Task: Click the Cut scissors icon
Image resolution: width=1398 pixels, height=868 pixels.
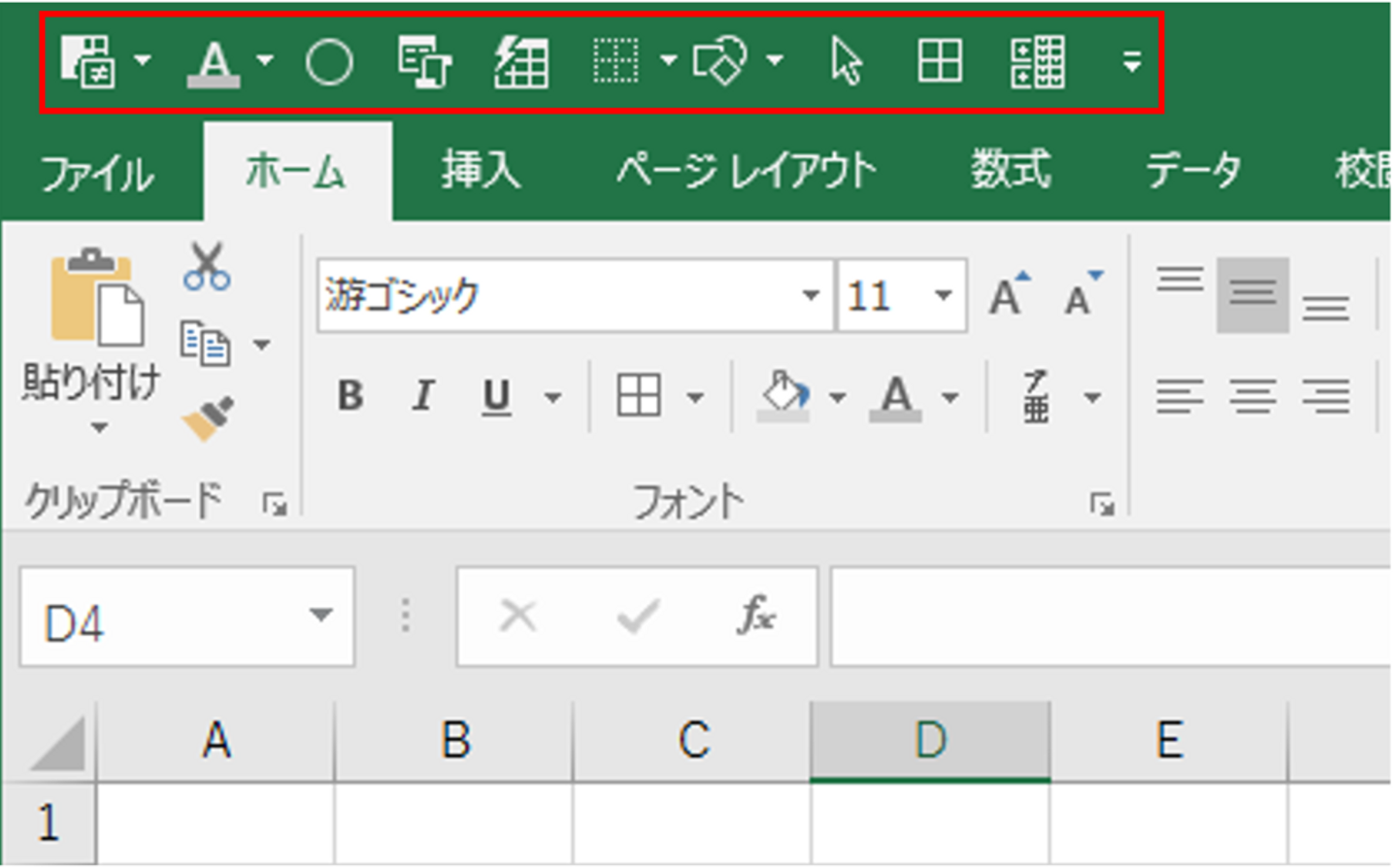Action: pos(207,266)
